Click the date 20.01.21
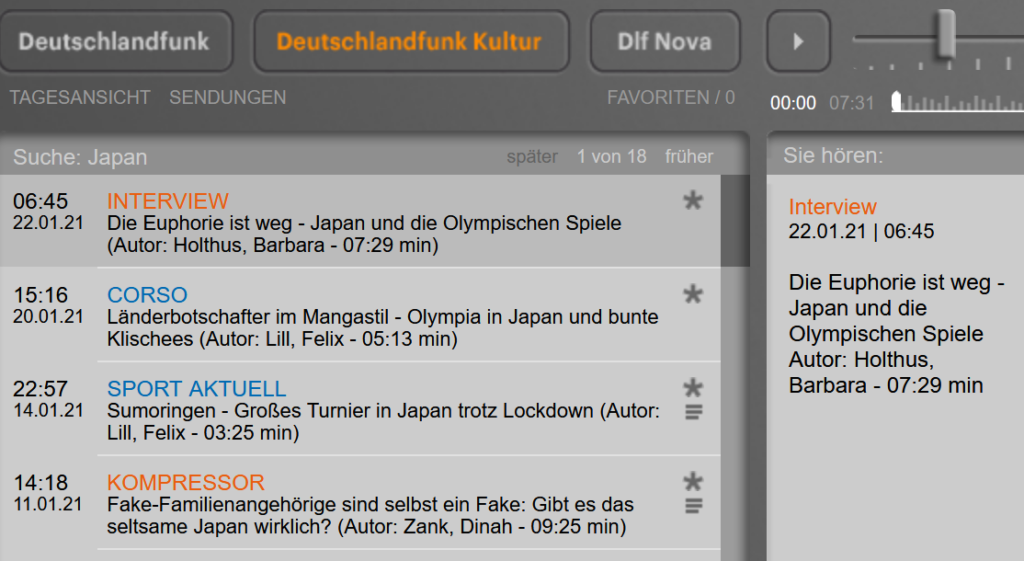This screenshot has height=561, width=1024. pyautogui.click(x=48, y=316)
